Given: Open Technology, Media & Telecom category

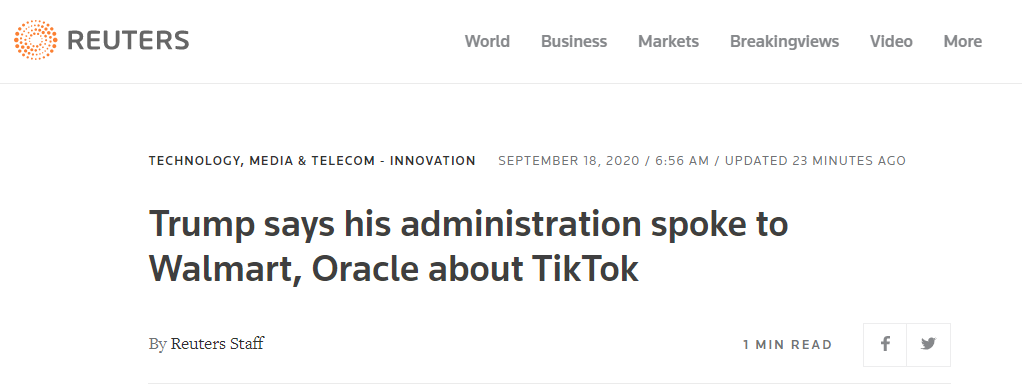Looking at the screenshot, I should (x=262, y=160).
